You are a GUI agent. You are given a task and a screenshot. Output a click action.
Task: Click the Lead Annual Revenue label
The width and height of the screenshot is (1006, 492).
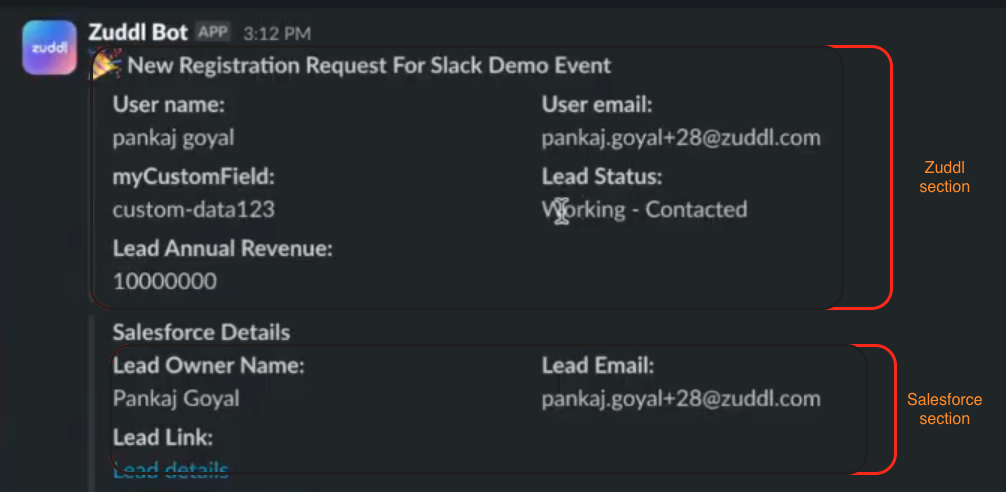pyautogui.click(x=223, y=249)
